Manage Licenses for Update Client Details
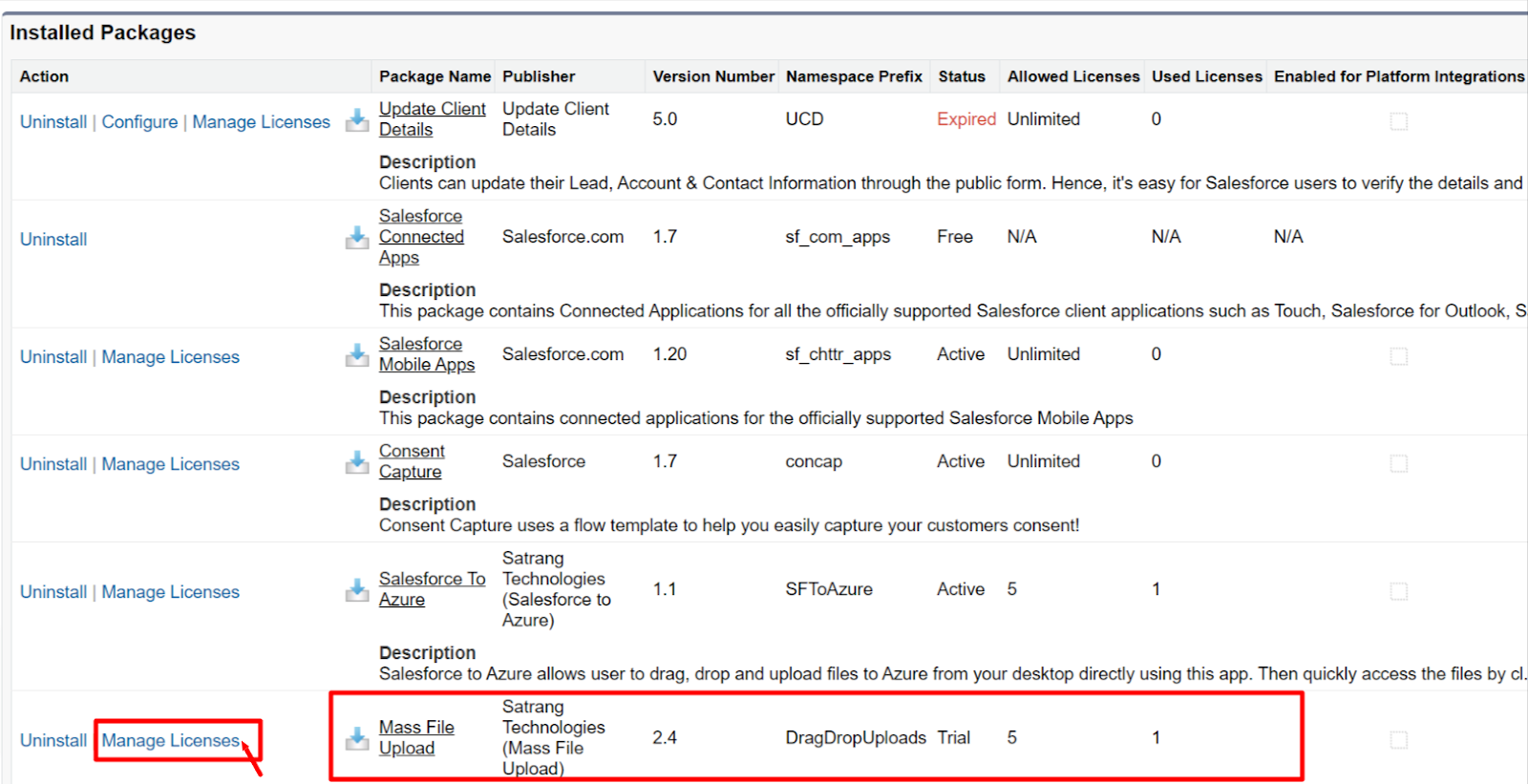This screenshot has height=784, width=1528. 261,122
